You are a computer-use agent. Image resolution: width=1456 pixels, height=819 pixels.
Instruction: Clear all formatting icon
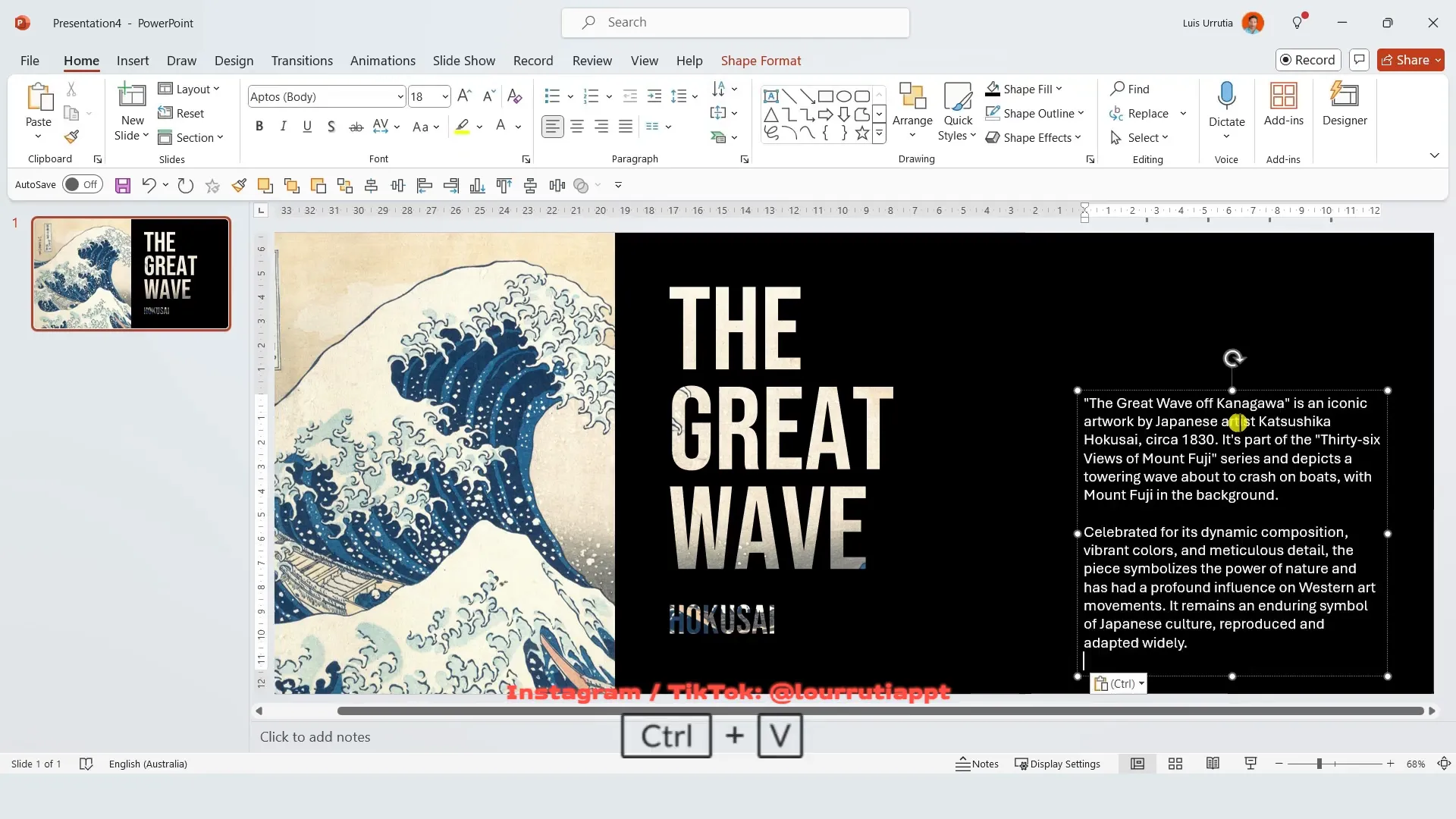pyautogui.click(x=514, y=96)
